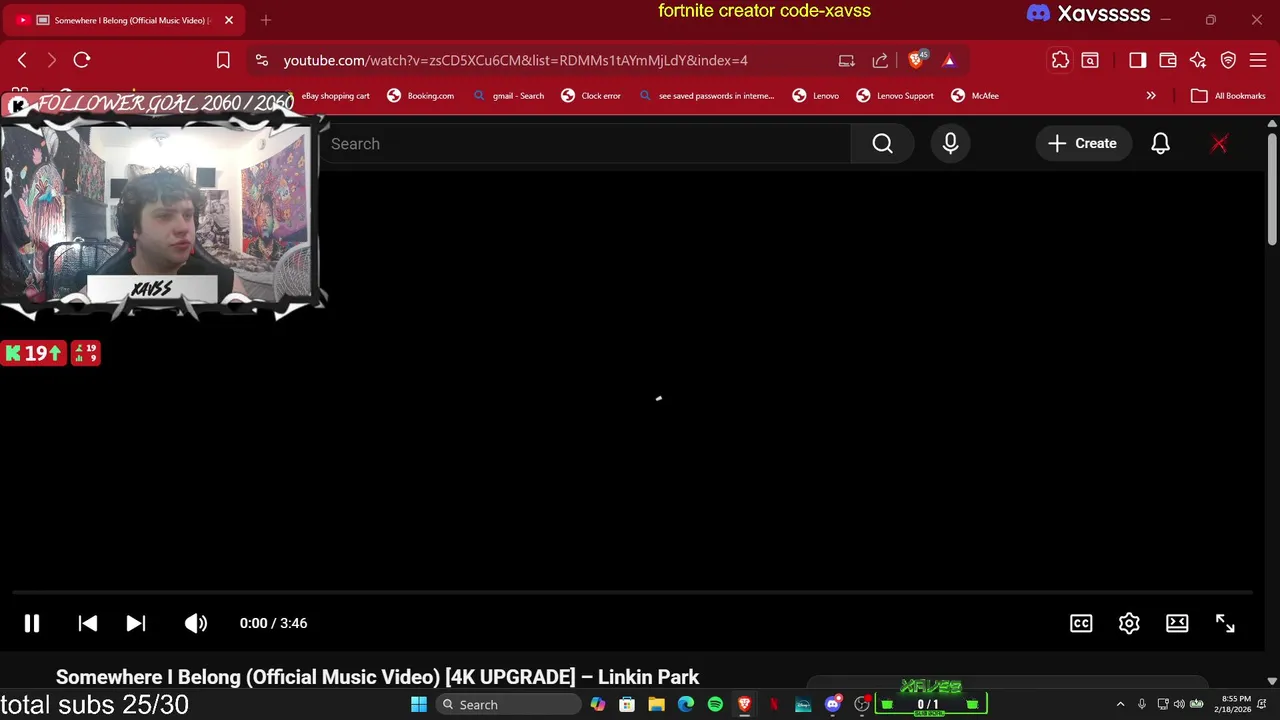Show hidden system tray icons chevron

(x=1120, y=705)
